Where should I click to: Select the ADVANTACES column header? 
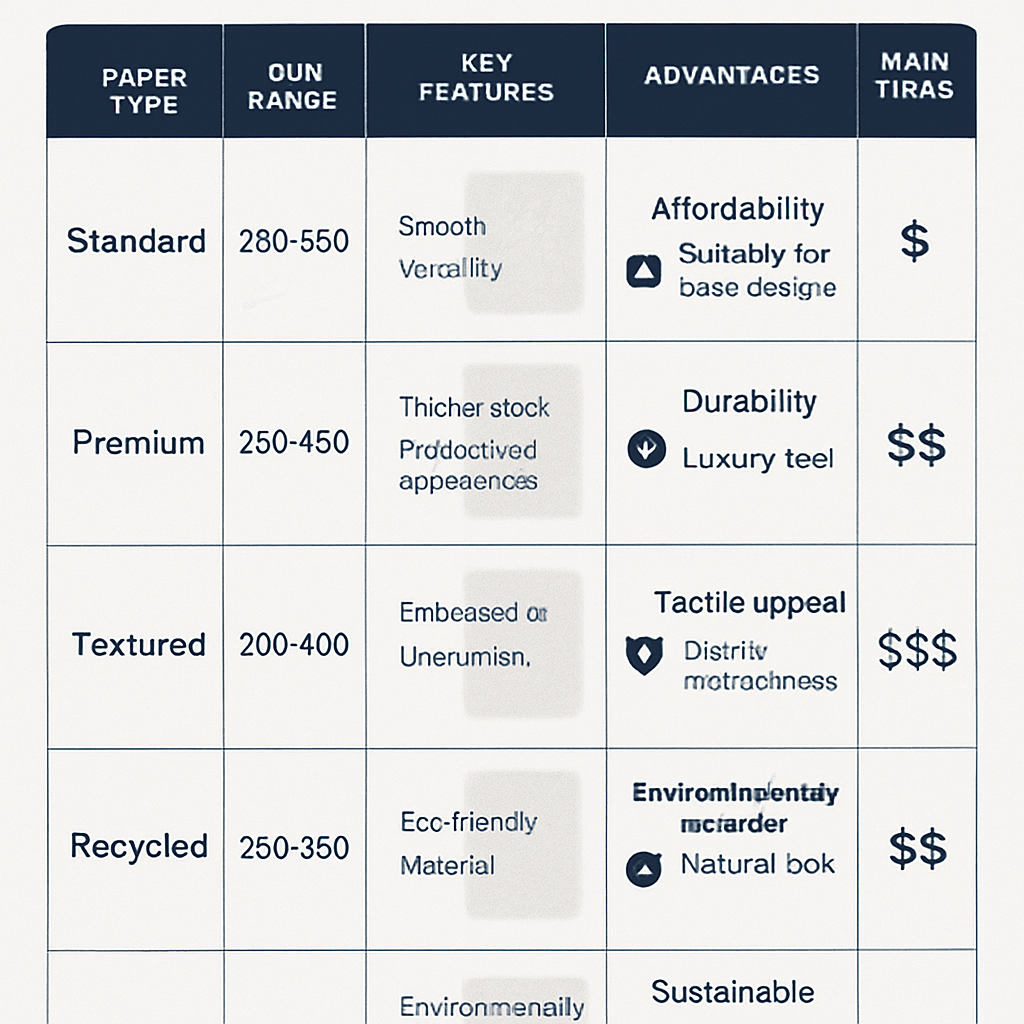(x=732, y=75)
